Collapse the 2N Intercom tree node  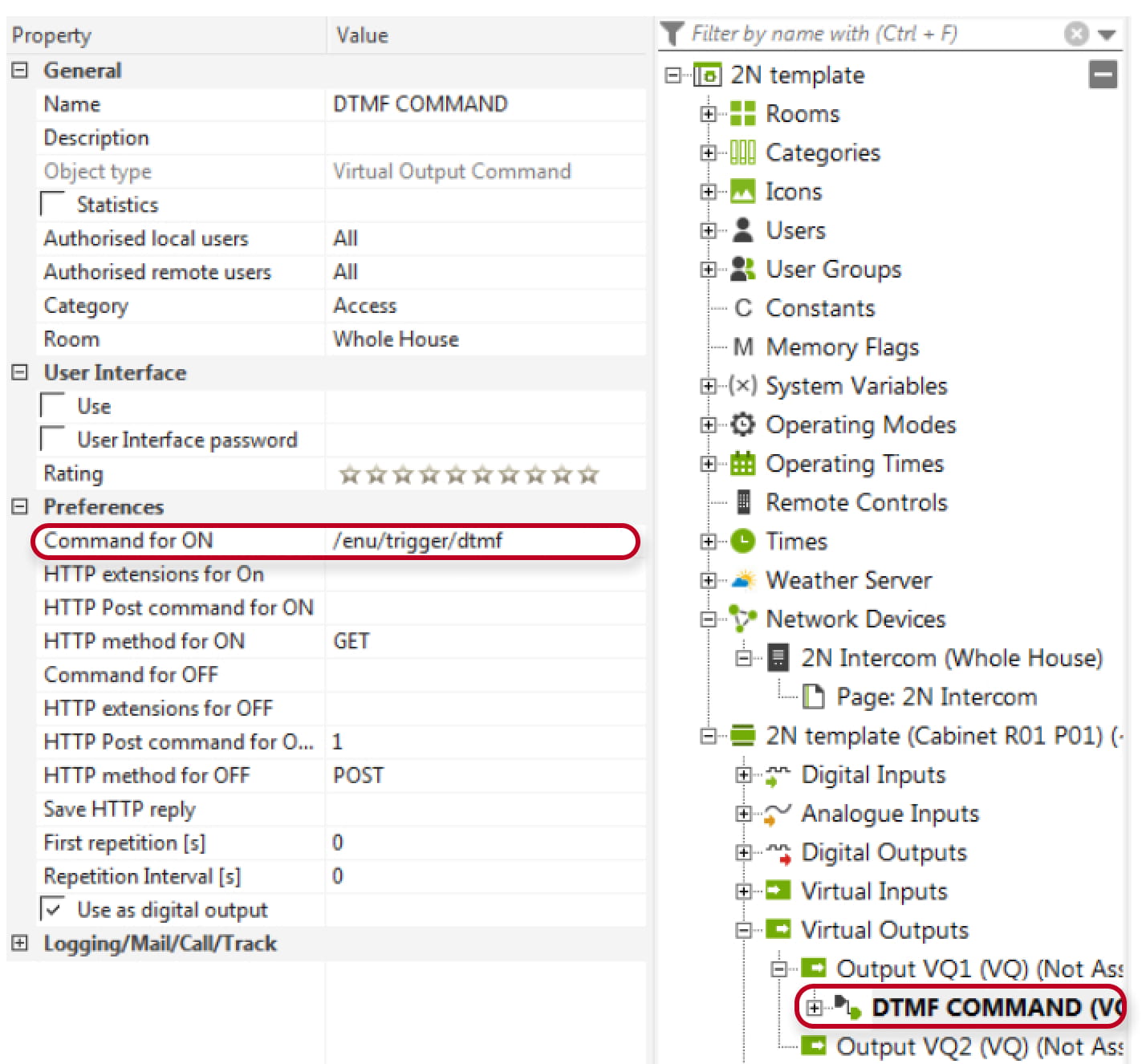click(744, 658)
